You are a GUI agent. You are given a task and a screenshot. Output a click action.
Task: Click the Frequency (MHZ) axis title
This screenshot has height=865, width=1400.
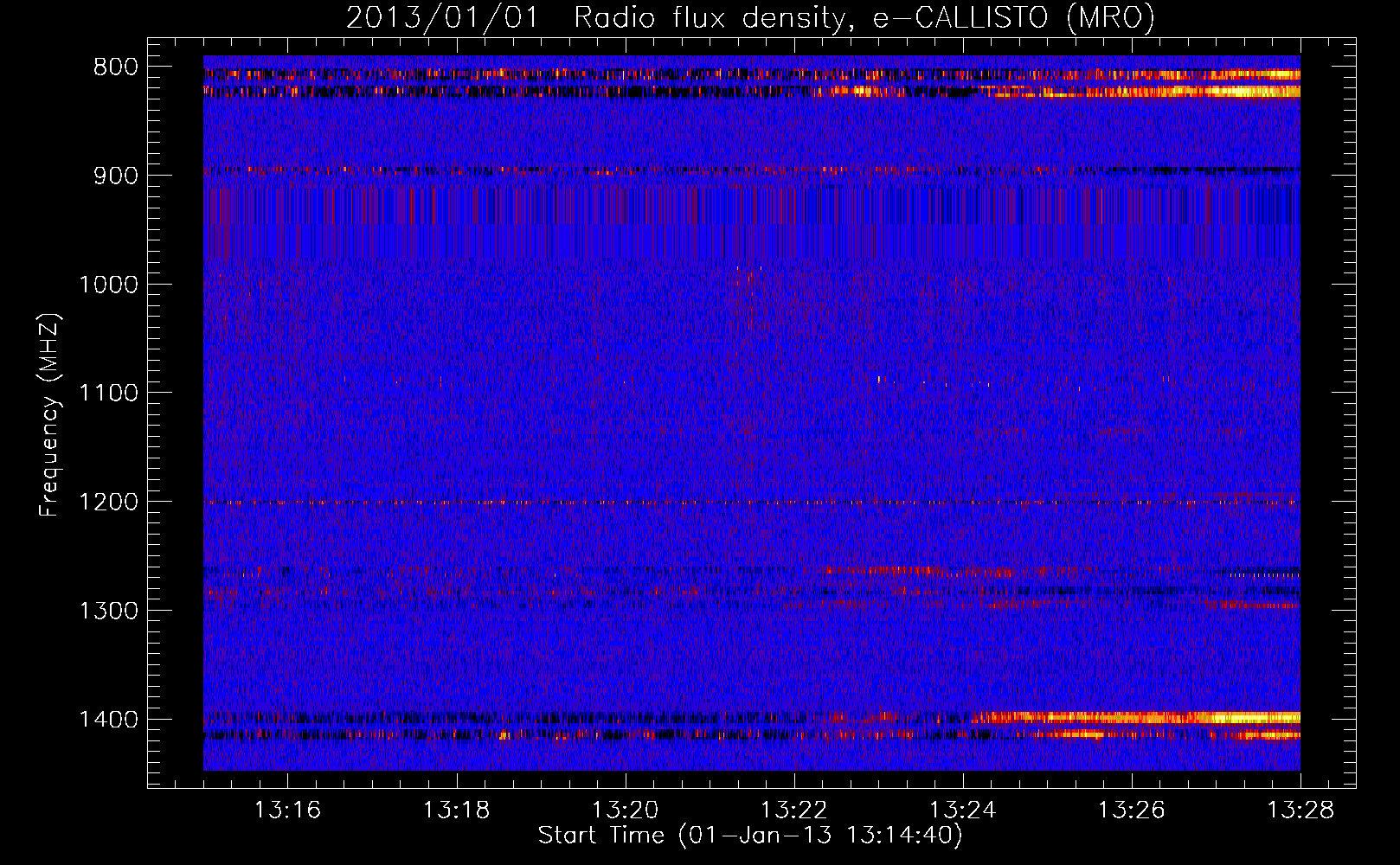click(x=50, y=414)
